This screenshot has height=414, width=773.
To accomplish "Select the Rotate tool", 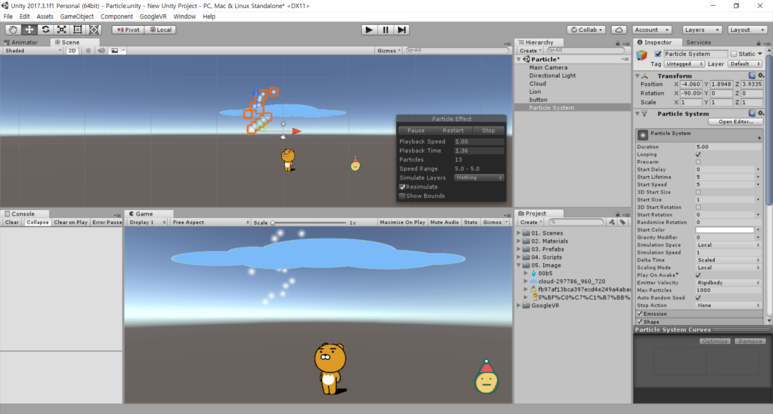I will (45, 30).
